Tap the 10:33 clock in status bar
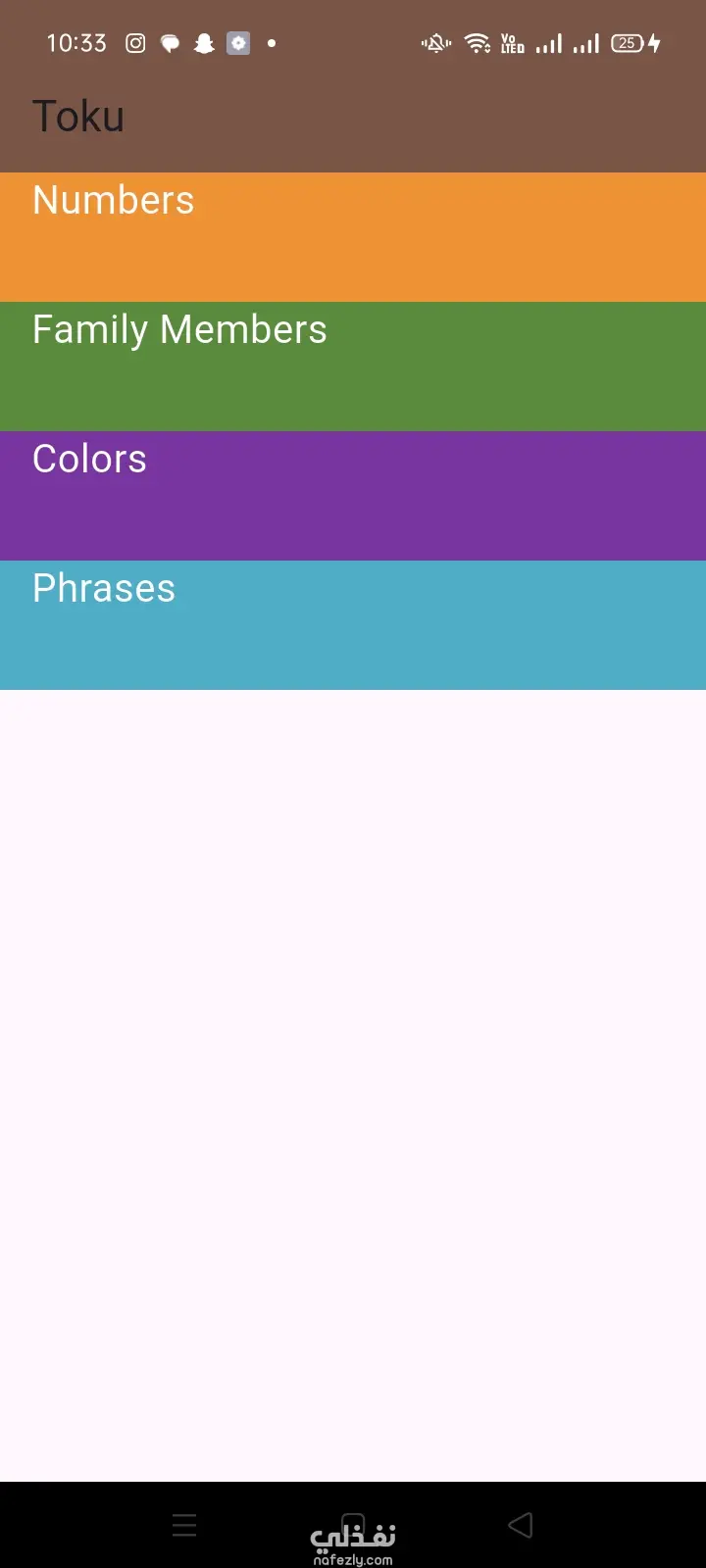 76,43
